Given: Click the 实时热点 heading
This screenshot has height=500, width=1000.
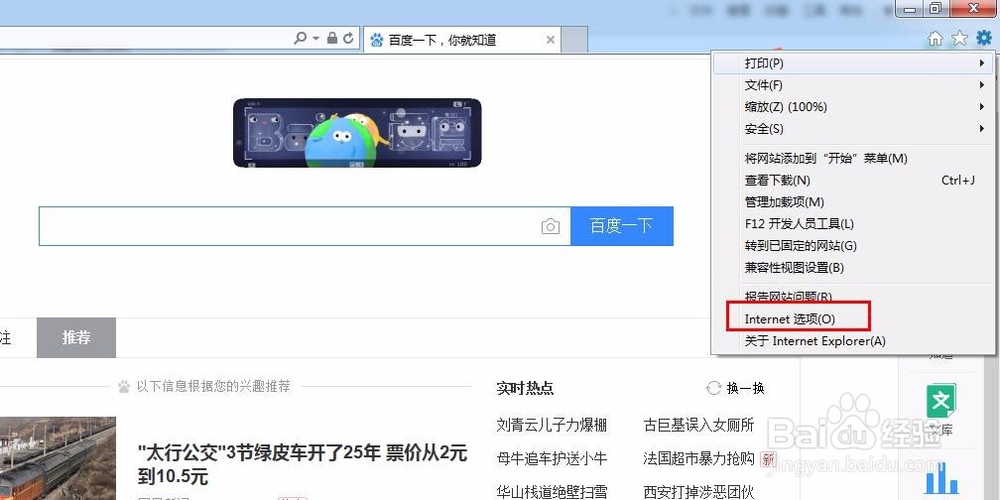Looking at the screenshot, I should click(525, 388).
